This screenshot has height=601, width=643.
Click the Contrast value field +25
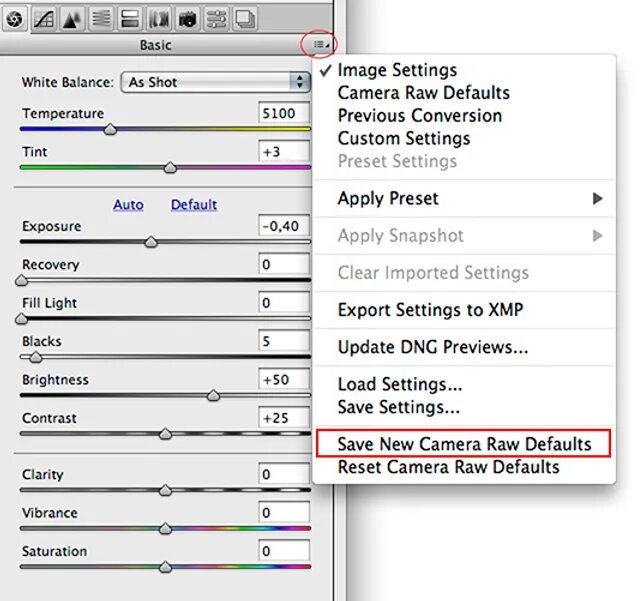pyautogui.click(x=284, y=418)
